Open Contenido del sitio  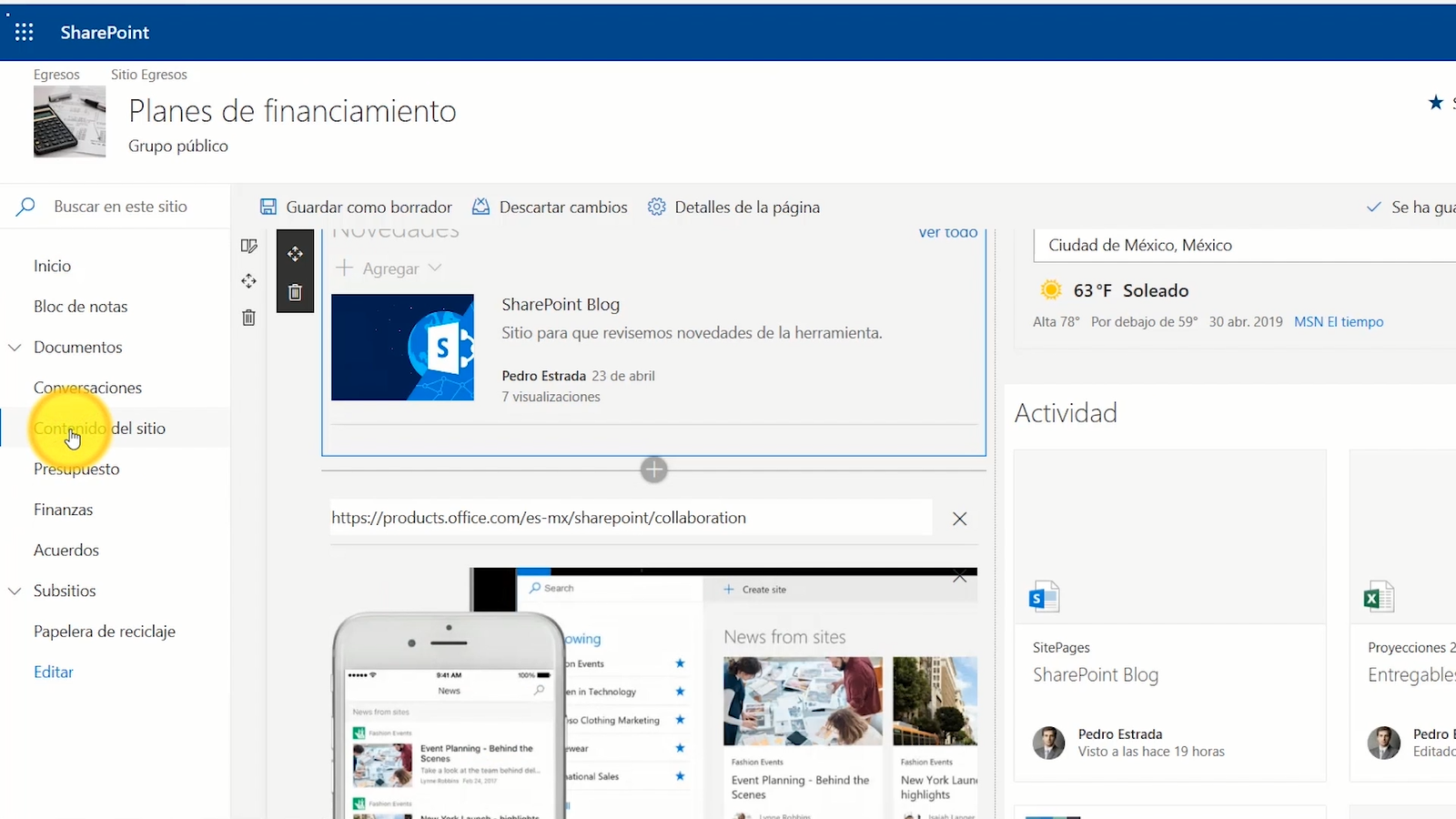99,429
